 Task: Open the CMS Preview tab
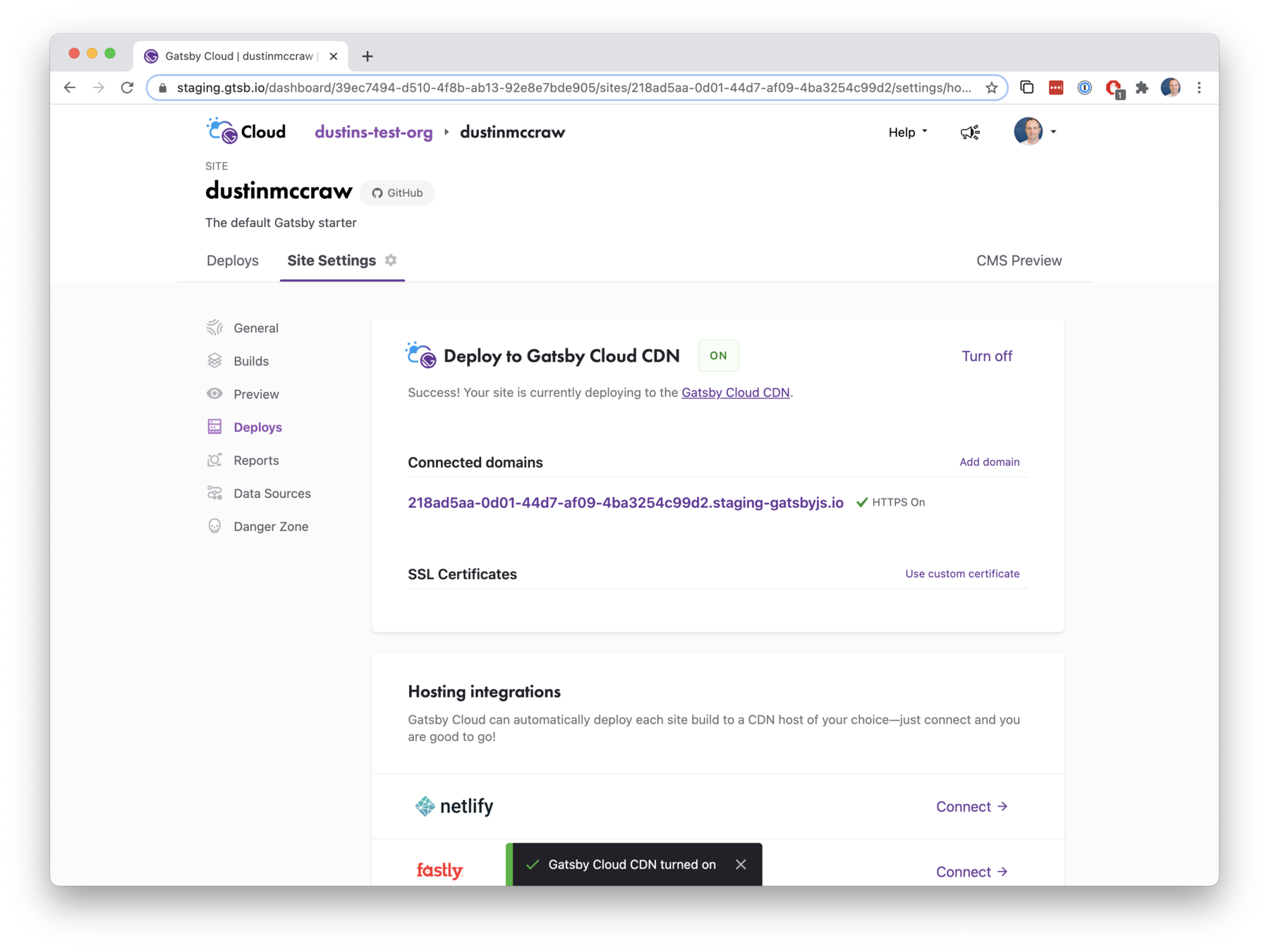point(1019,260)
